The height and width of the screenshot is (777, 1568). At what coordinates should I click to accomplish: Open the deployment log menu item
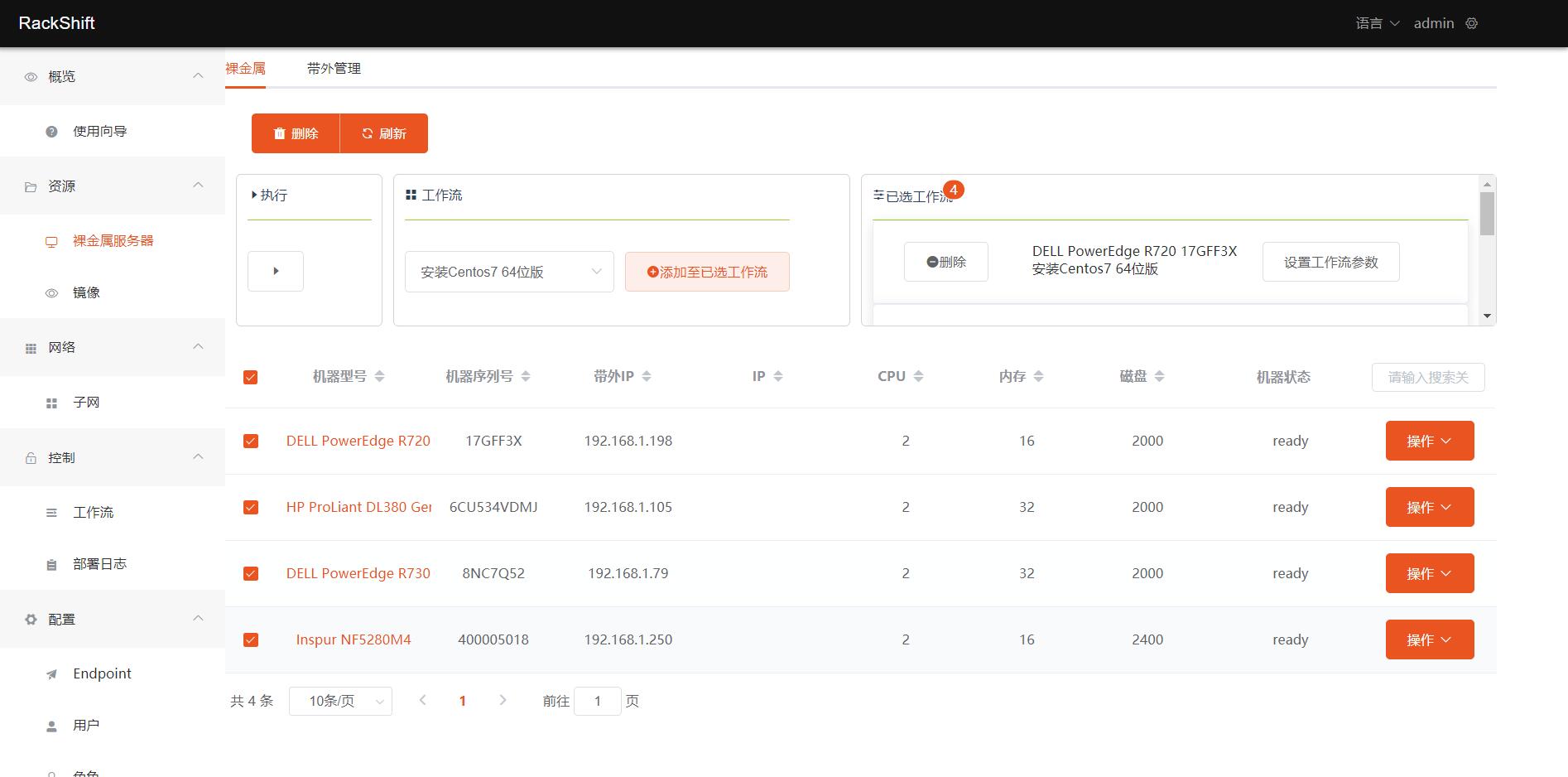pos(113,564)
